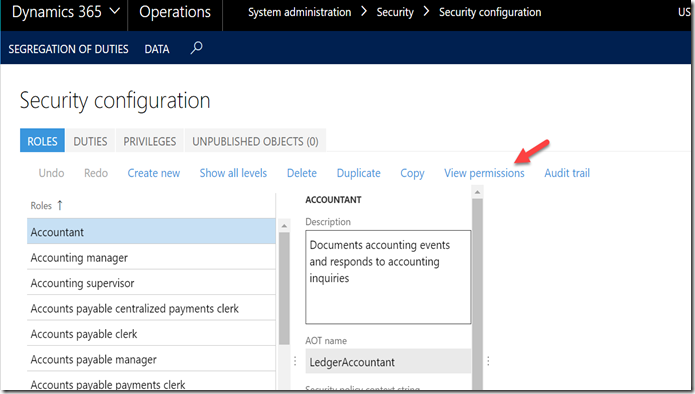Click roles list scrollbar up arrow

coord(284,226)
